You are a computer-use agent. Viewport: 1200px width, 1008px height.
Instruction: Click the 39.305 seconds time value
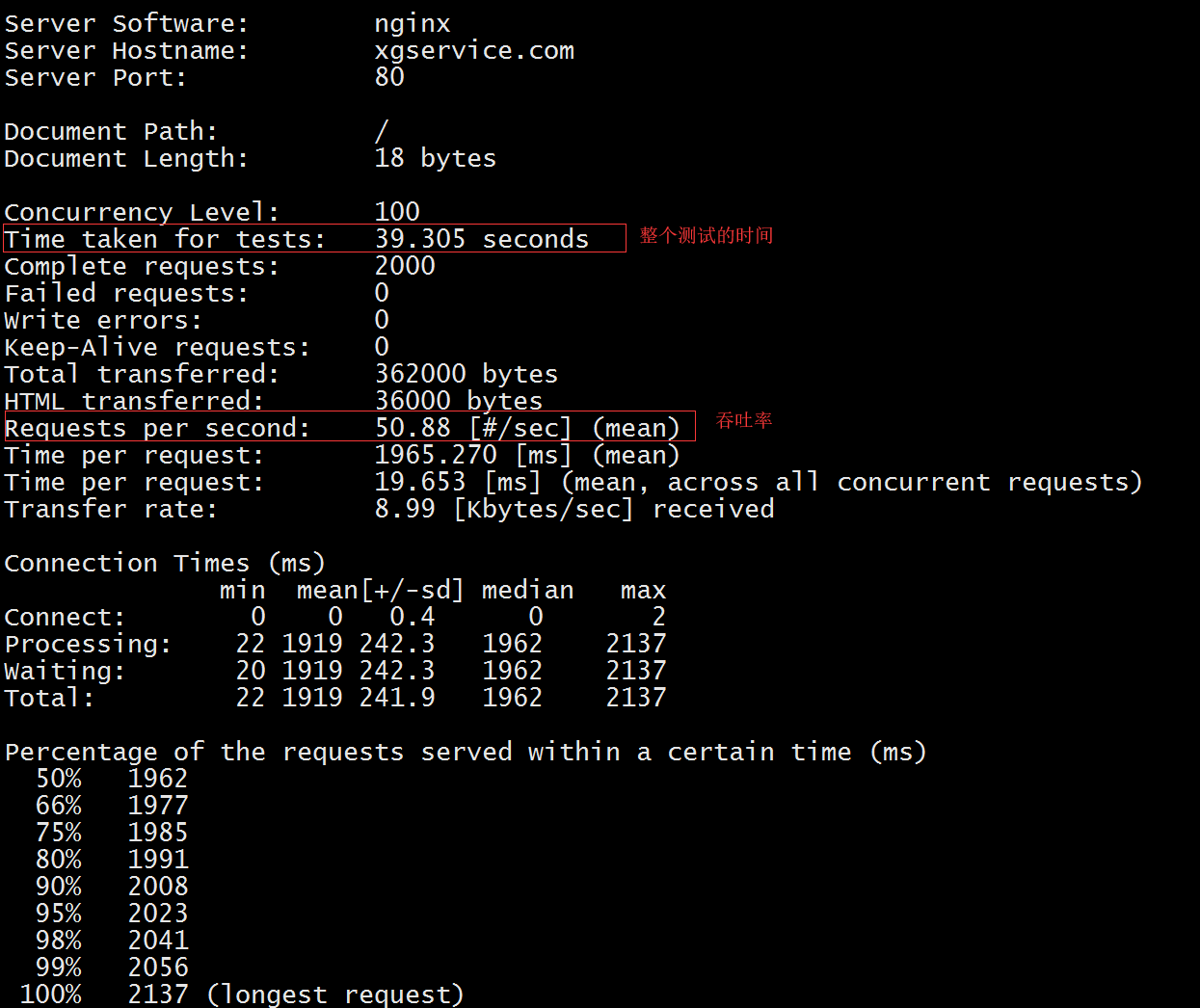481,239
